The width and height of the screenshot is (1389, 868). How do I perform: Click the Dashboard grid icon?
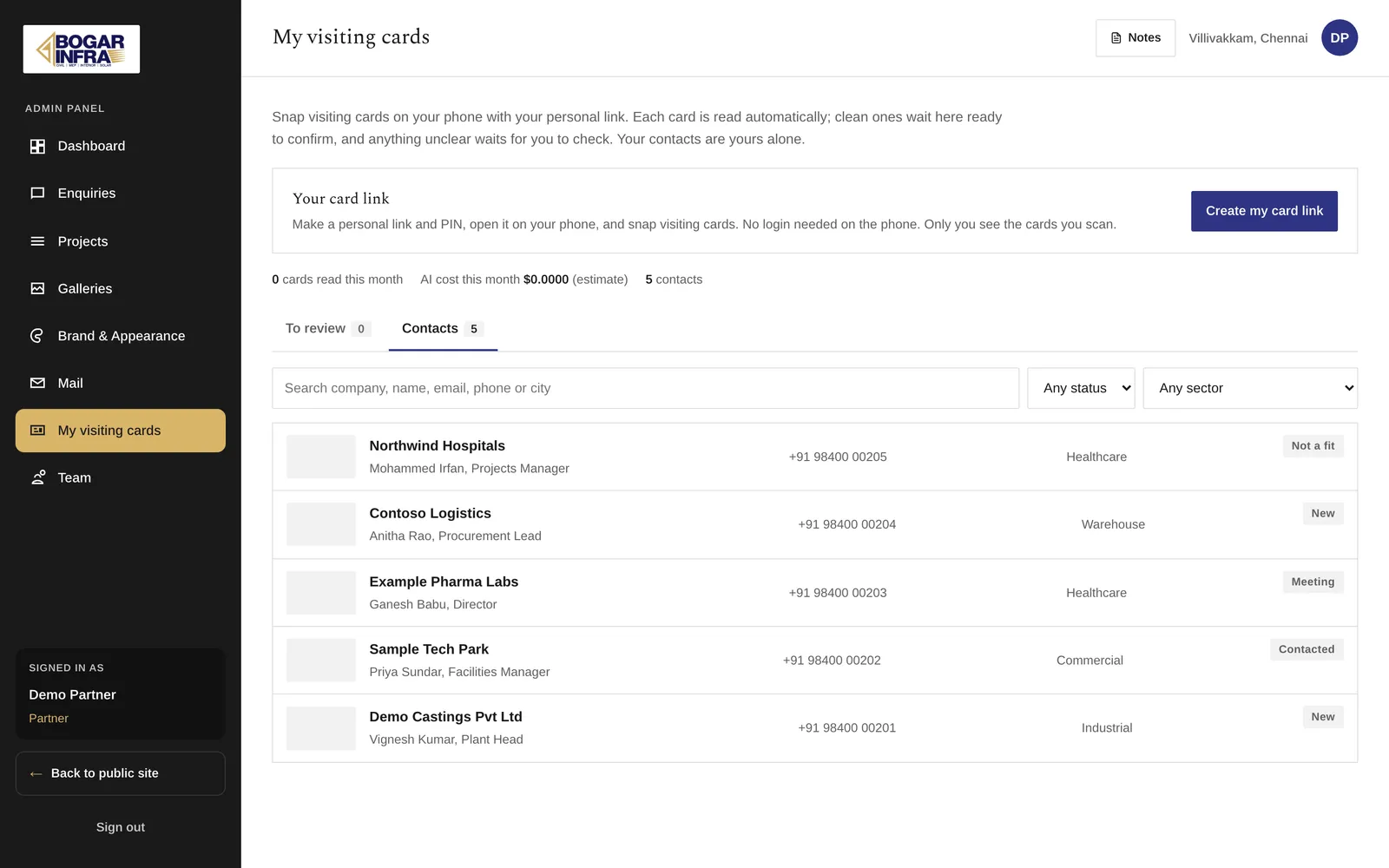click(x=37, y=147)
